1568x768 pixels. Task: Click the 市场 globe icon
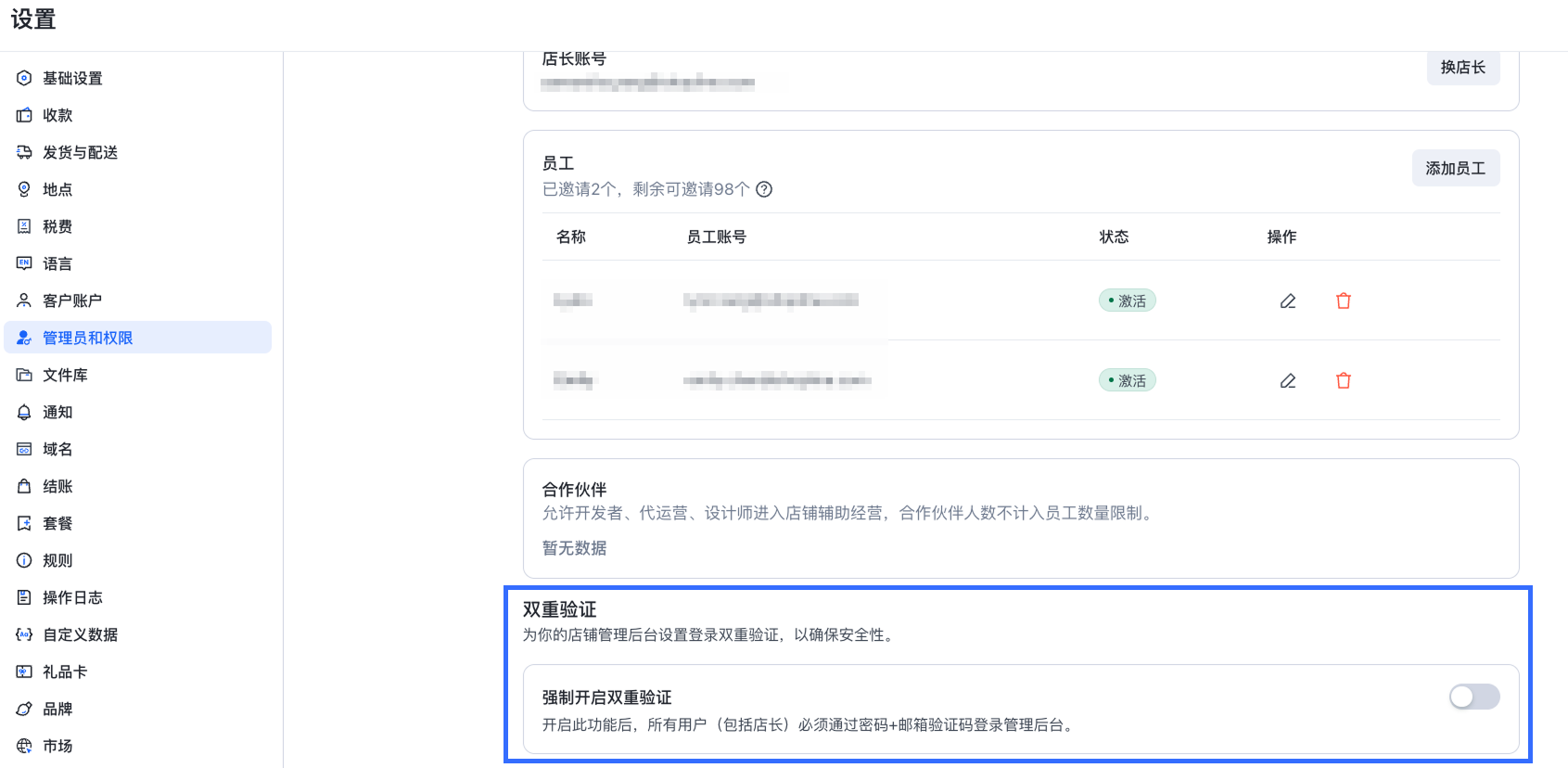(x=24, y=746)
